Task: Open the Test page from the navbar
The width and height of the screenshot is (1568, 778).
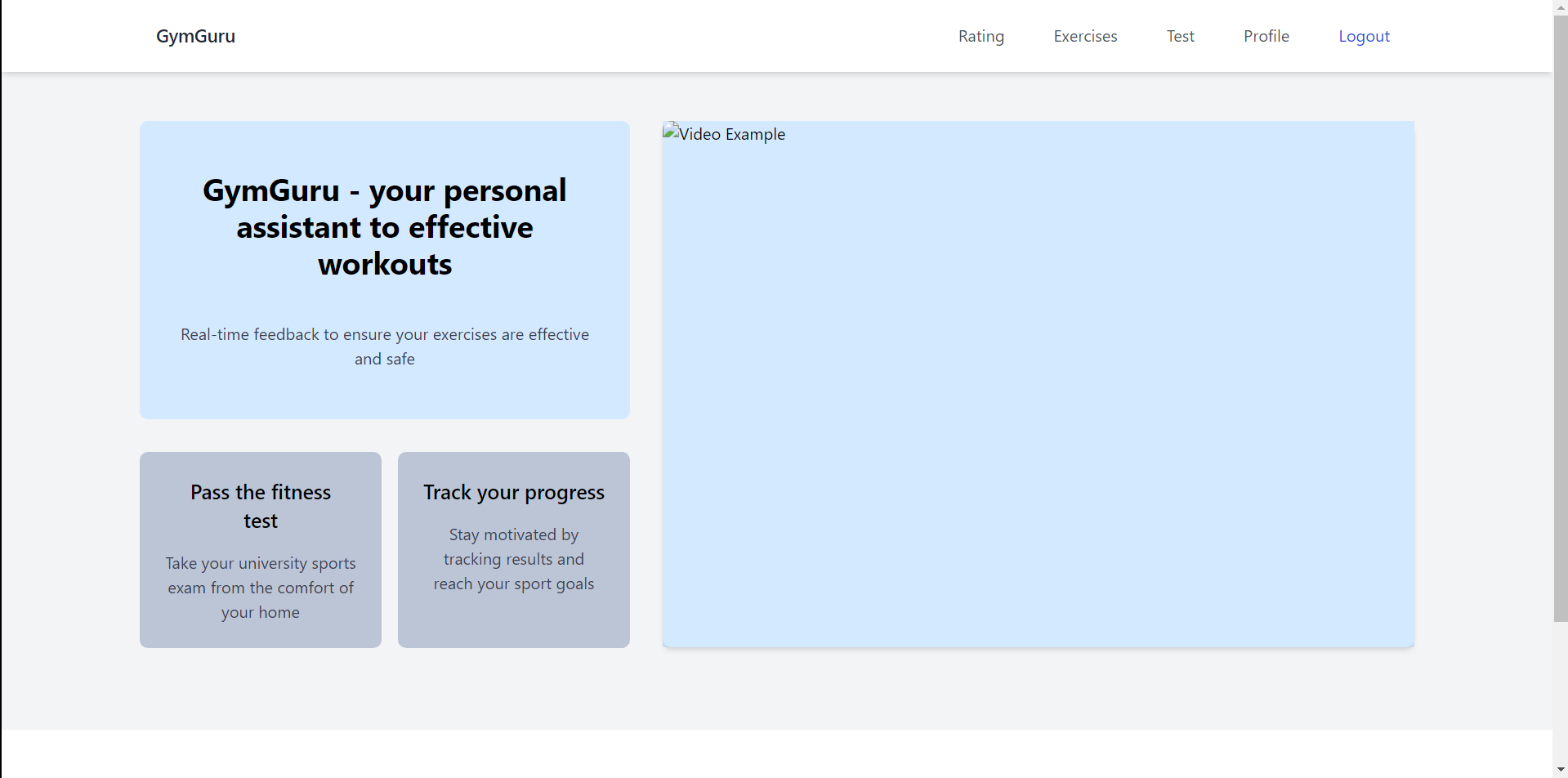Action: (x=1180, y=36)
